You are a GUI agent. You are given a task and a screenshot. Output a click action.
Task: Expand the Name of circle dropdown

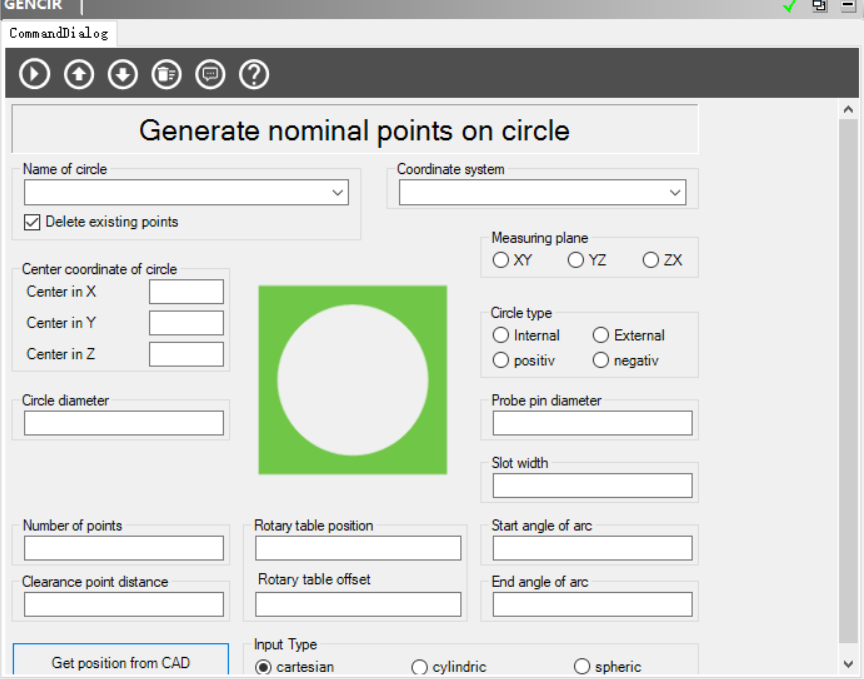tap(337, 193)
